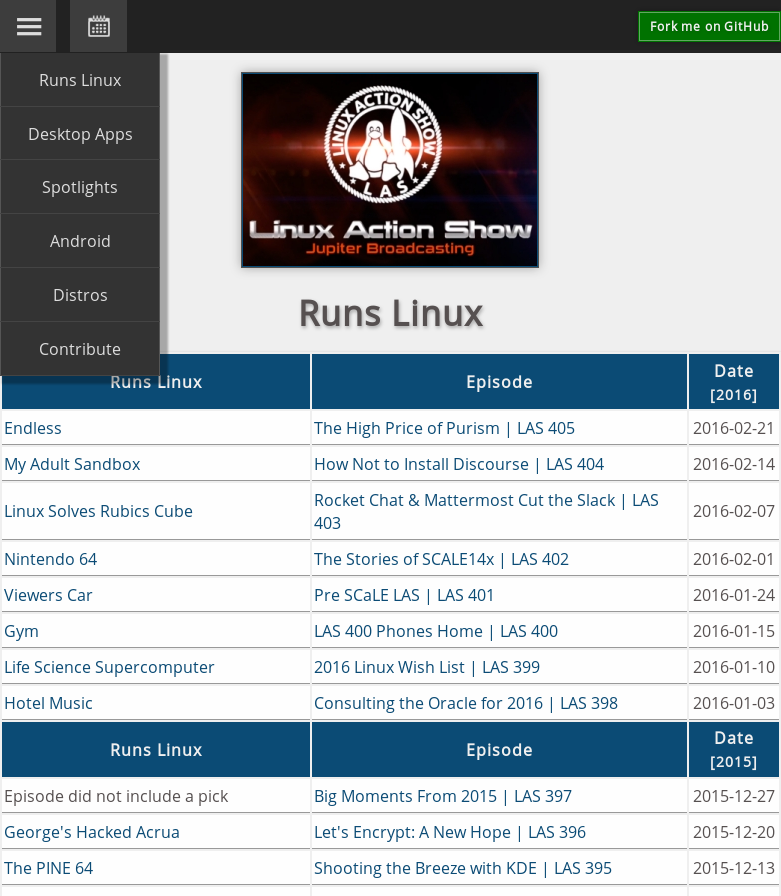Go to Spotlights in the menu
This screenshot has width=781, height=896.
(x=80, y=187)
